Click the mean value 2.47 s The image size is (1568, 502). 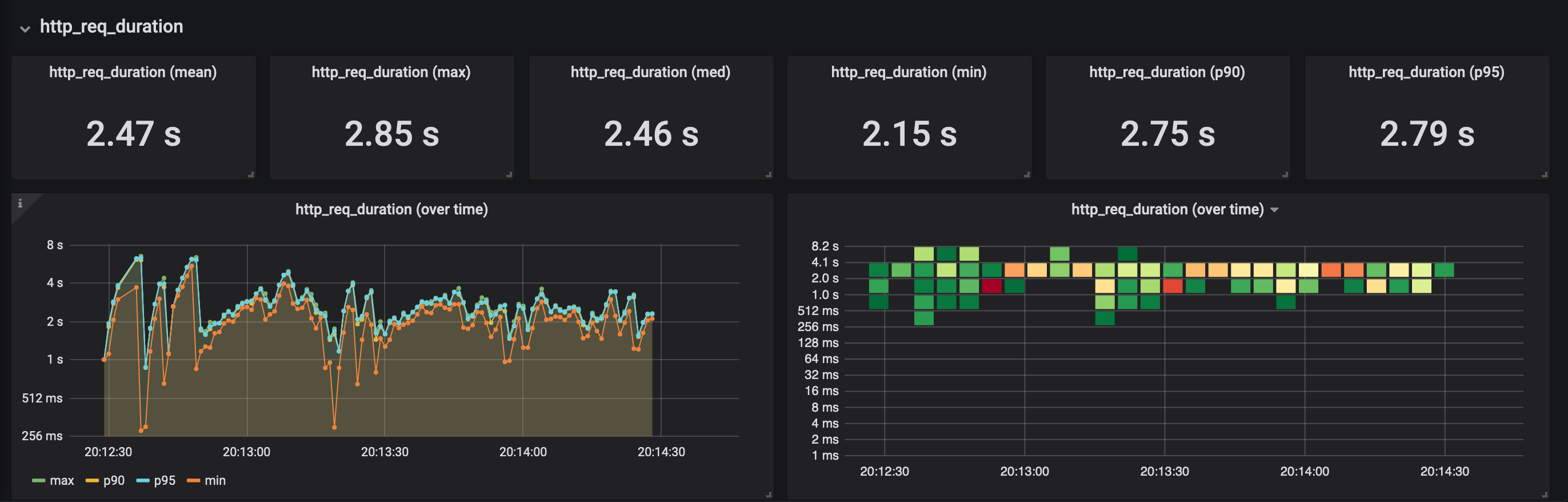point(133,134)
